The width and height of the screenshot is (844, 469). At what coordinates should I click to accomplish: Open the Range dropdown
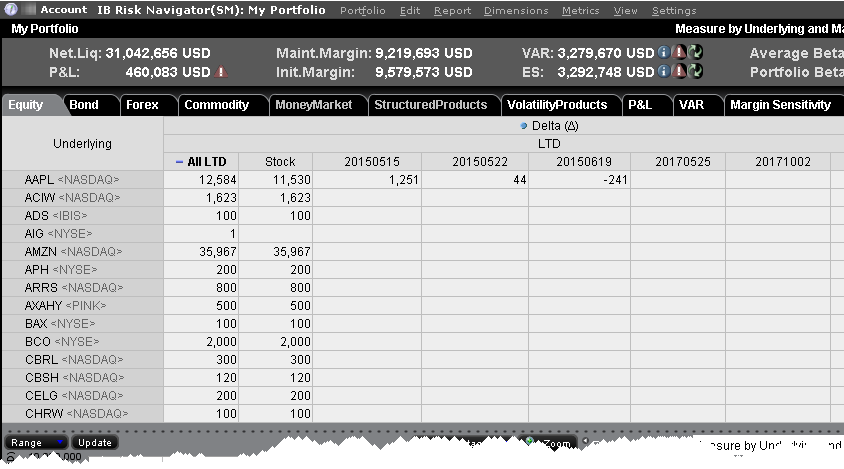[x=36, y=442]
